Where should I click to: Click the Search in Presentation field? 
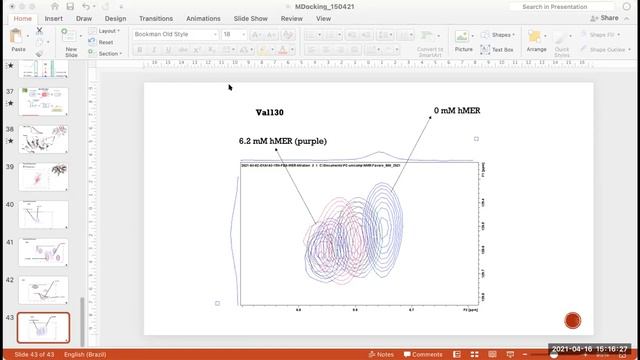tap(562, 7)
